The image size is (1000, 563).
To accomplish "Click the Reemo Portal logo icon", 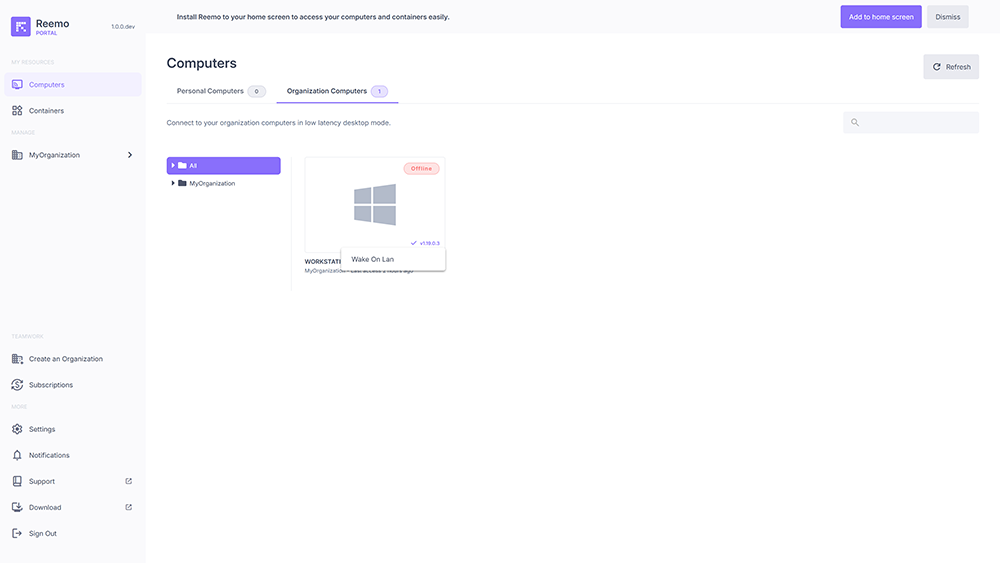I will point(21,27).
